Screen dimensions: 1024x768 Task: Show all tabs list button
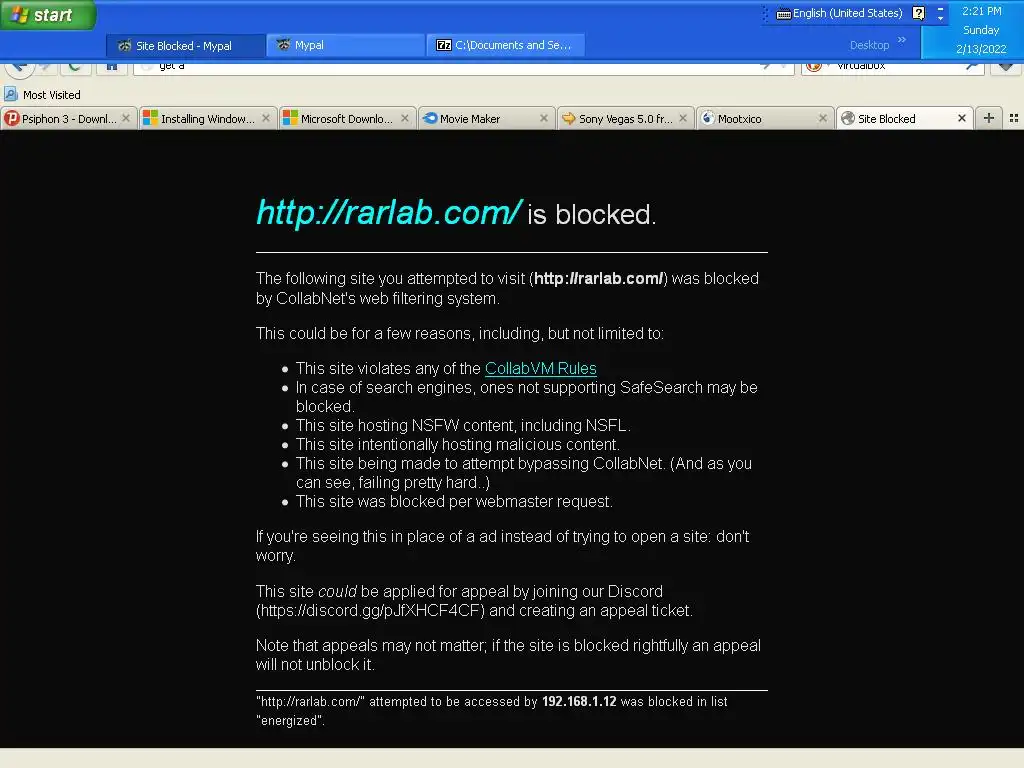[x=1014, y=118]
